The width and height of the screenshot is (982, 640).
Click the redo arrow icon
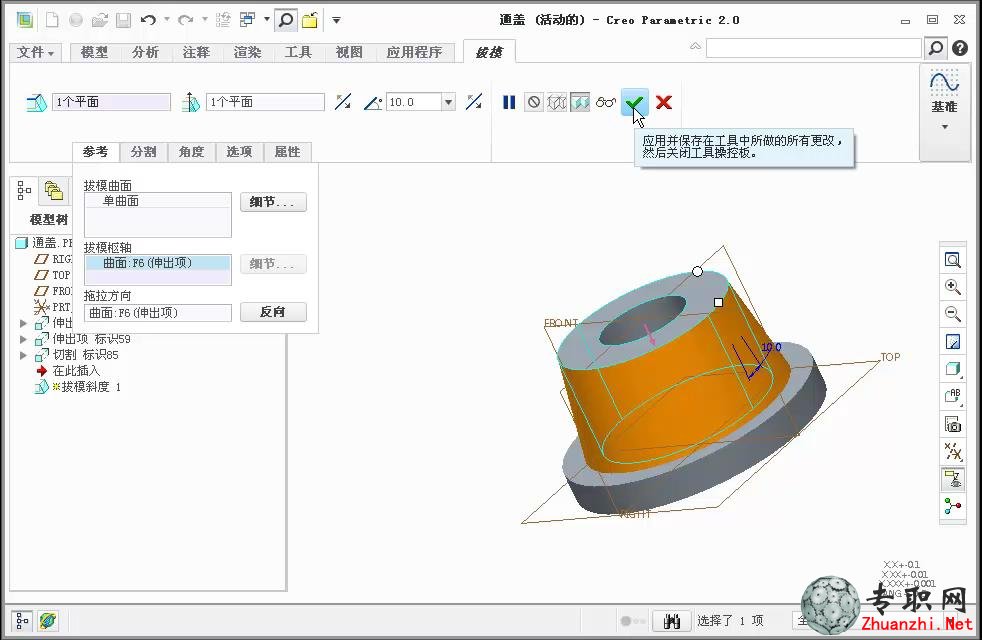[185, 20]
